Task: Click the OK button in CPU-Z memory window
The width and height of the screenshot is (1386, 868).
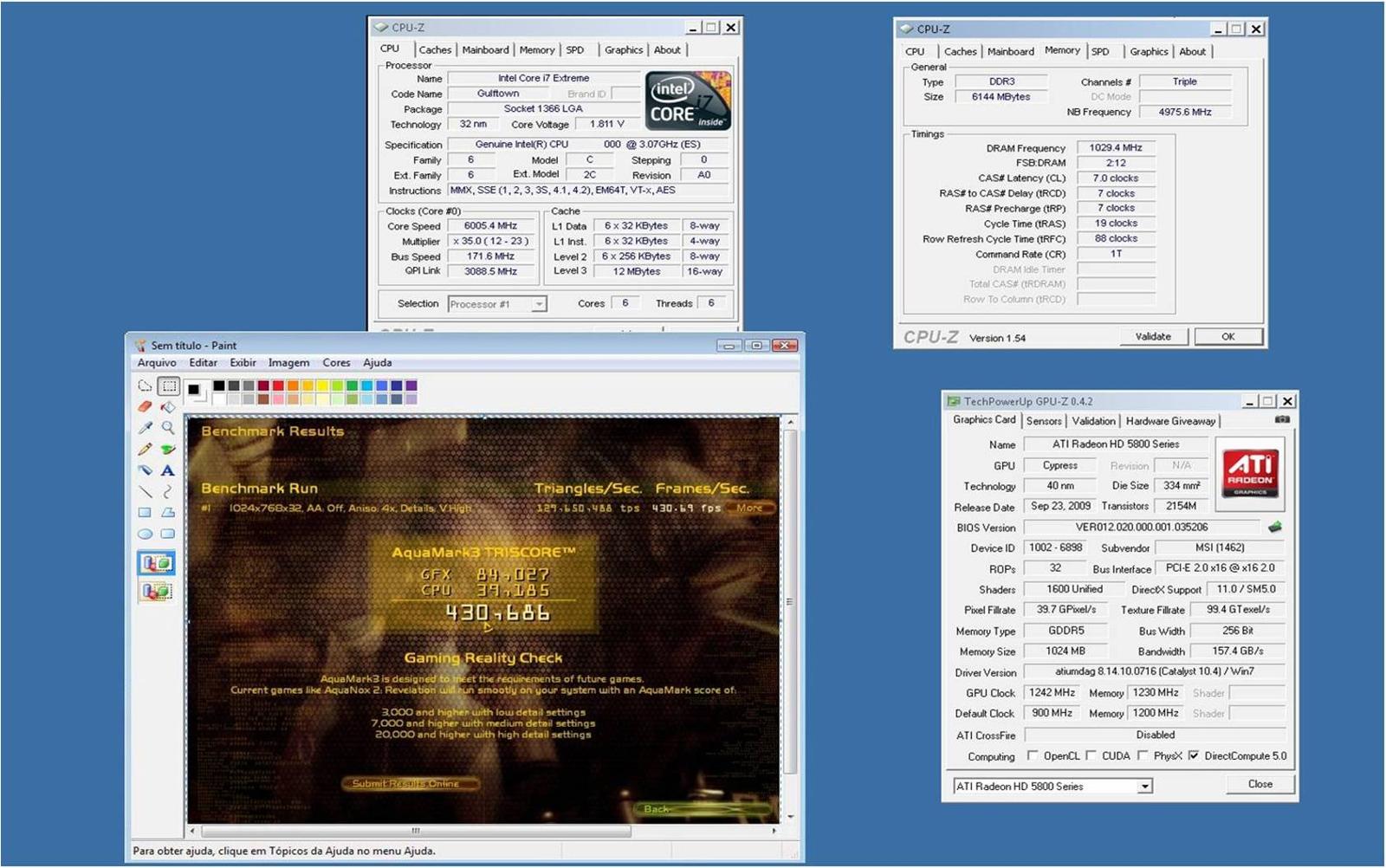Action: pos(1228,336)
